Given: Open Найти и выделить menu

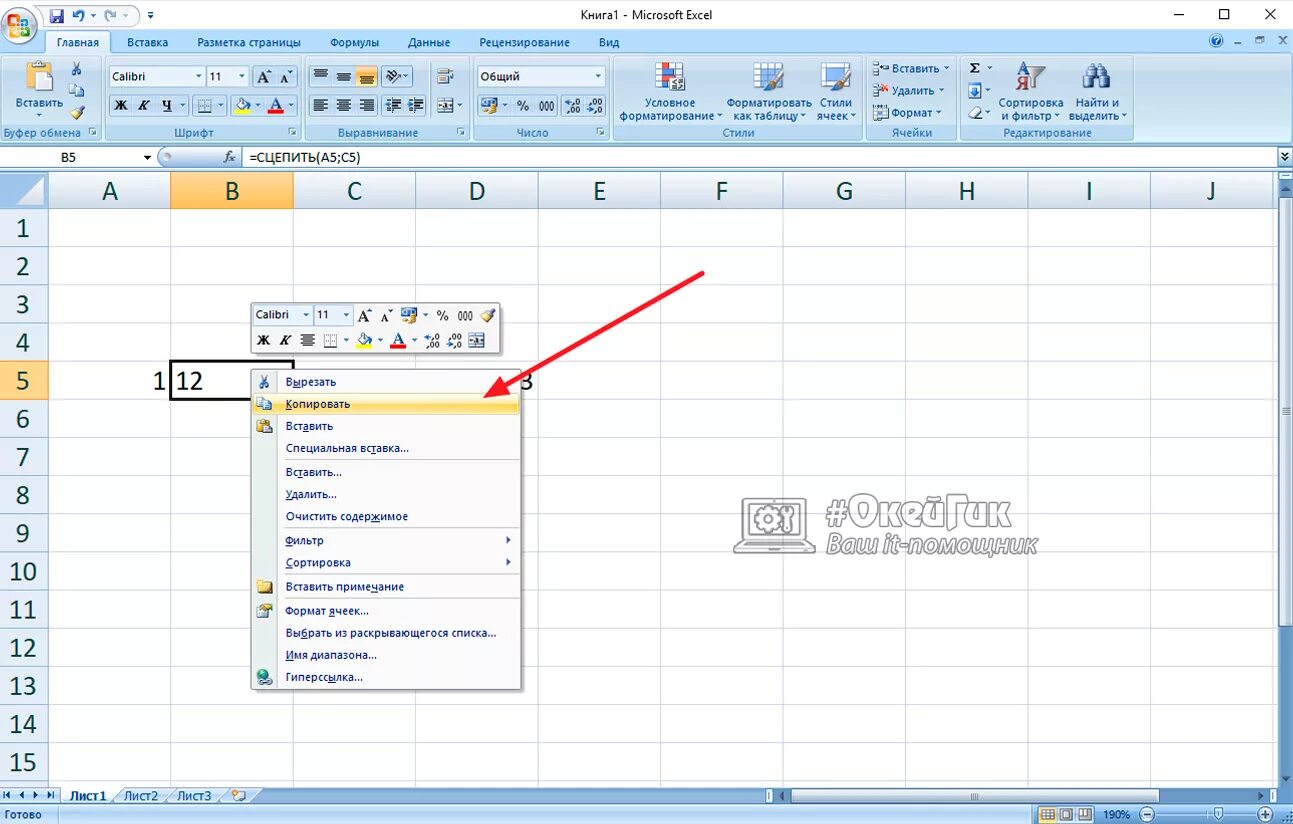Looking at the screenshot, I should click(1097, 91).
